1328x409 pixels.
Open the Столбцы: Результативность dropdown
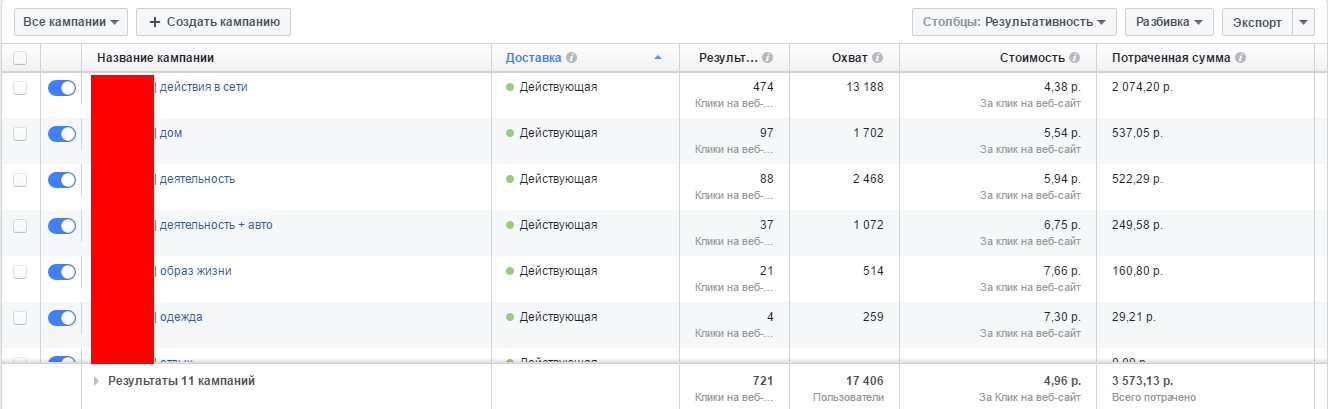[1014, 21]
